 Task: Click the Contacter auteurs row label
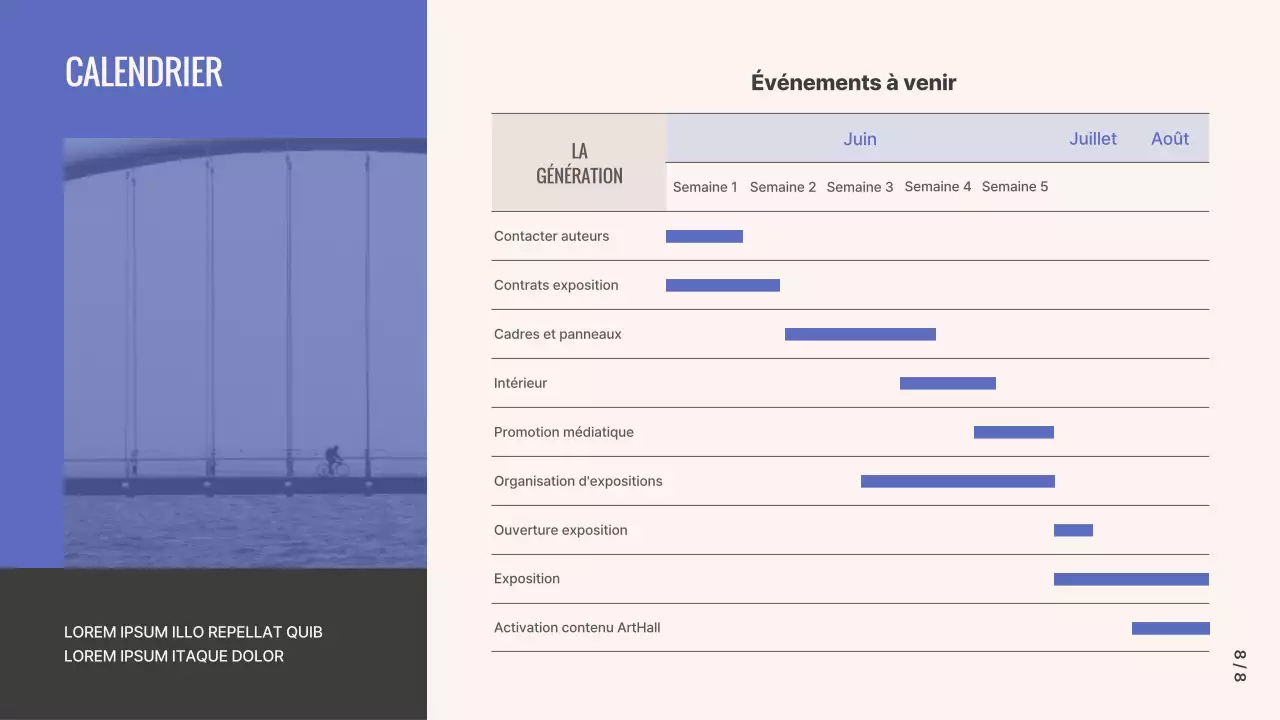551,236
